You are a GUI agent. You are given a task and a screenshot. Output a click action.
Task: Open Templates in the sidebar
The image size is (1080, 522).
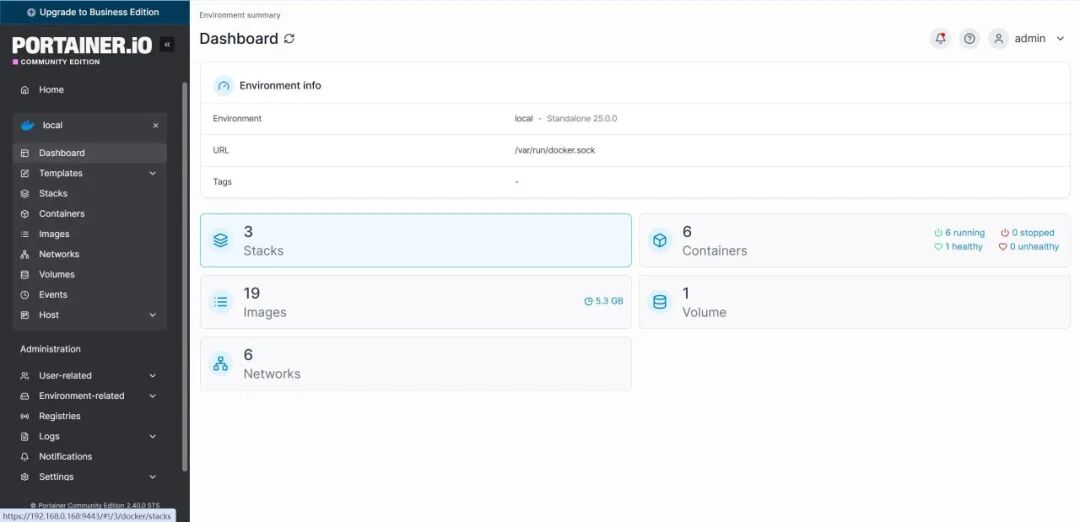tap(90, 174)
